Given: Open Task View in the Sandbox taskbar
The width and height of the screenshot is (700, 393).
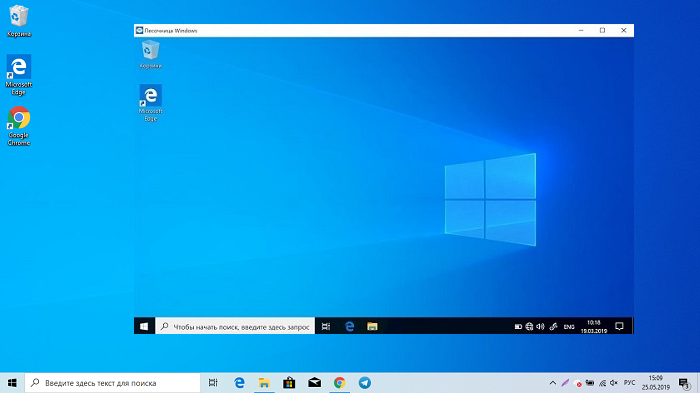Looking at the screenshot, I should click(x=326, y=326).
